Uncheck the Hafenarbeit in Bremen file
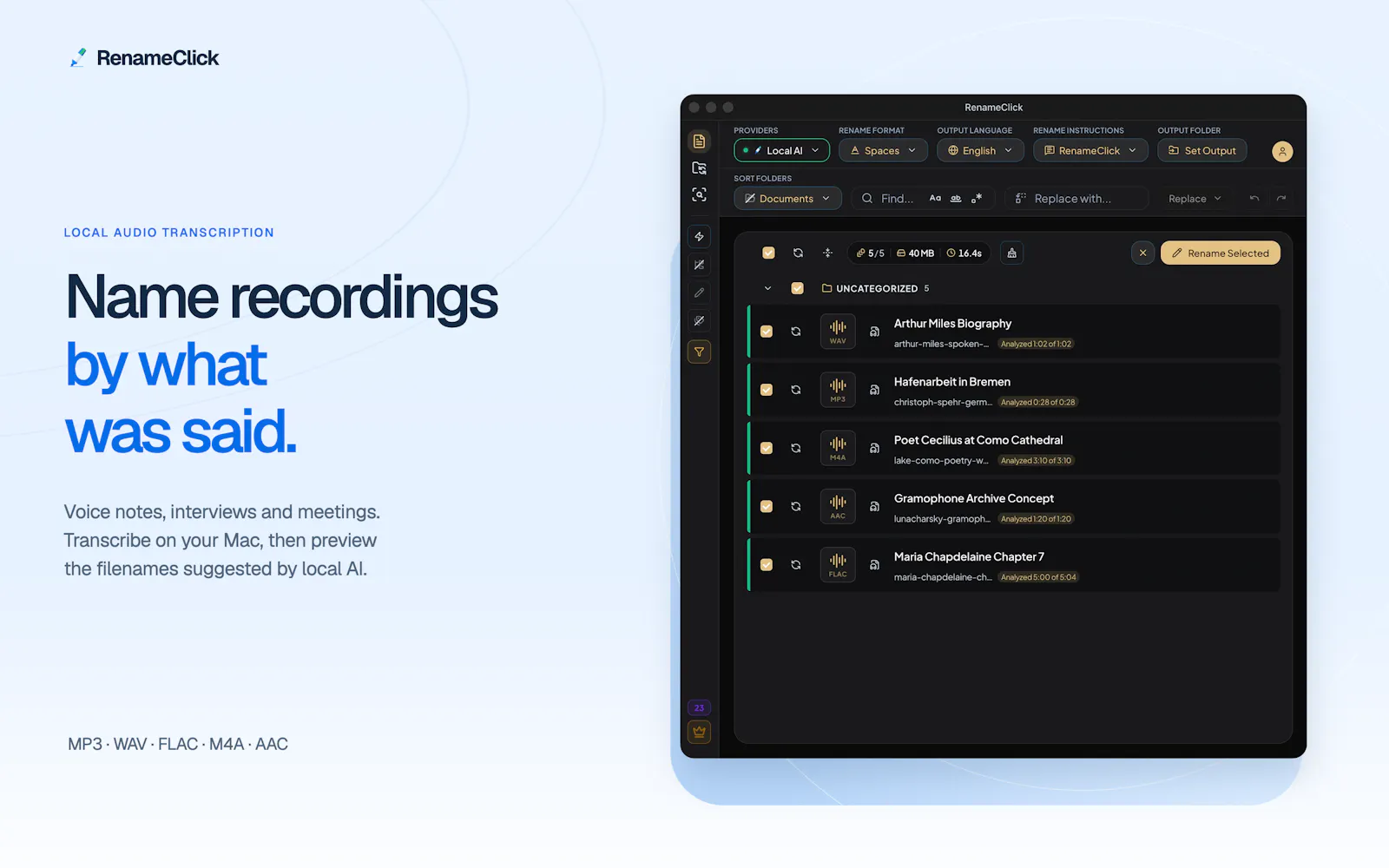1389x868 pixels. click(767, 390)
